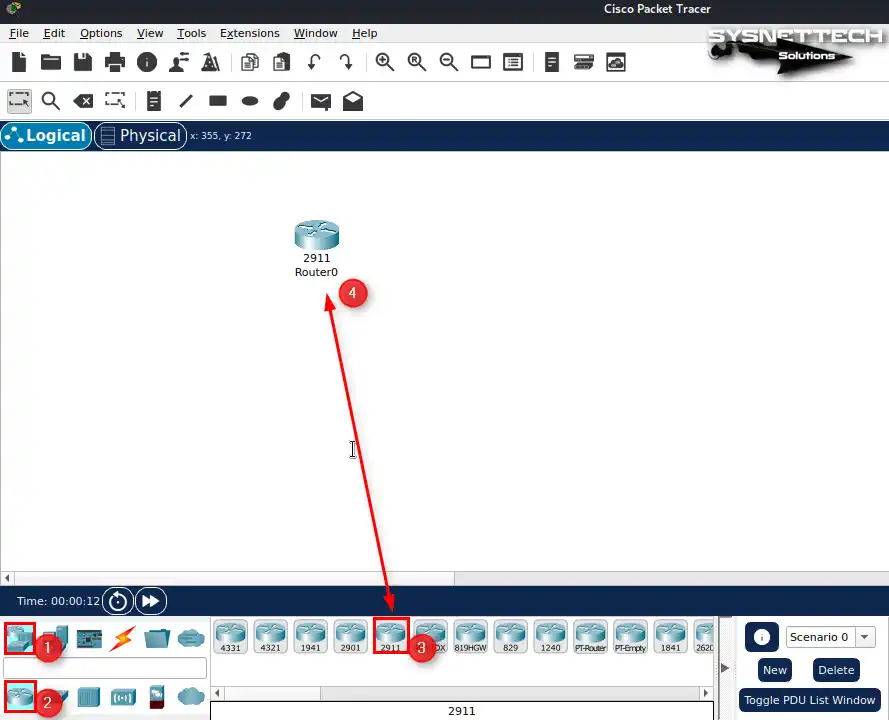
Task: Open a file via folder icon
Action: [x=50, y=62]
